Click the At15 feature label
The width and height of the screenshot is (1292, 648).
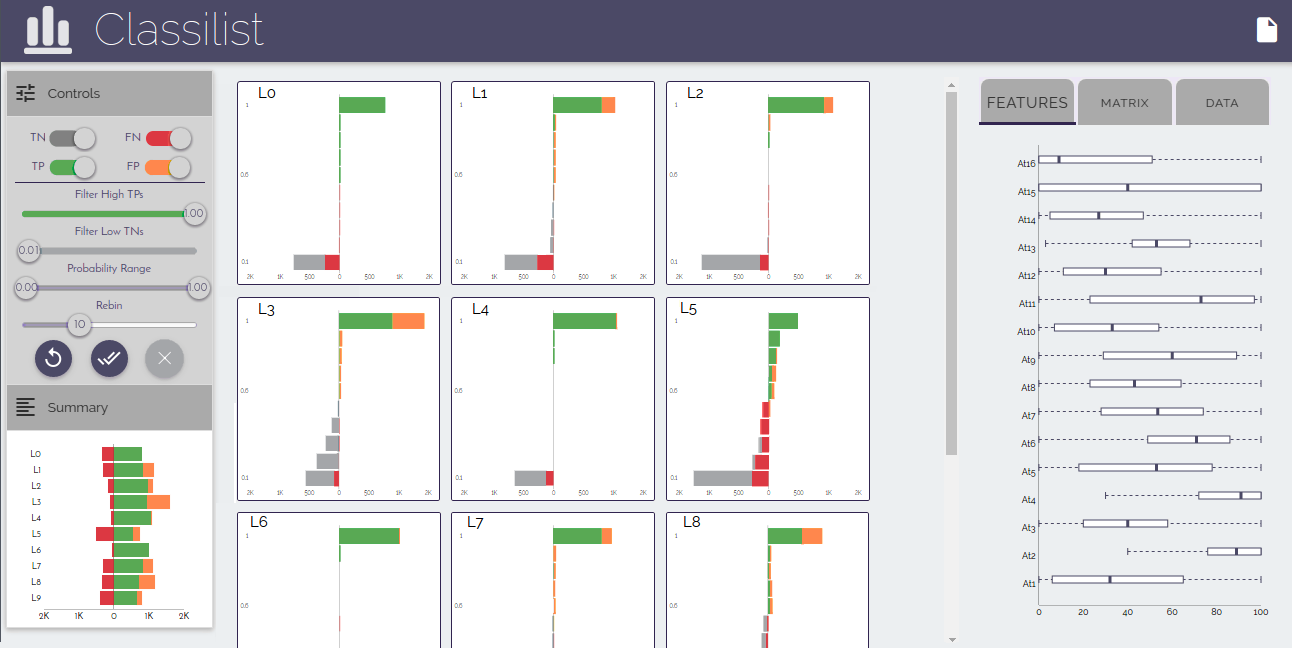point(1027,191)
